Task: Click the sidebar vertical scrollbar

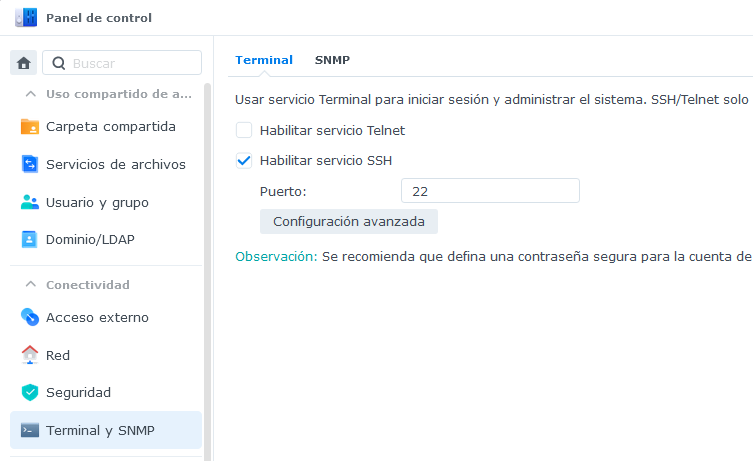Action: pos(208,270)
